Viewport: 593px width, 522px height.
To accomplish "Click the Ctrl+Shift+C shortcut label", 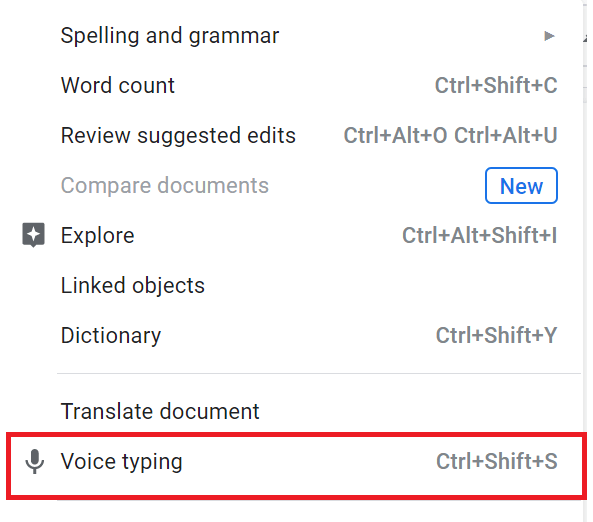I will (496, 85).
